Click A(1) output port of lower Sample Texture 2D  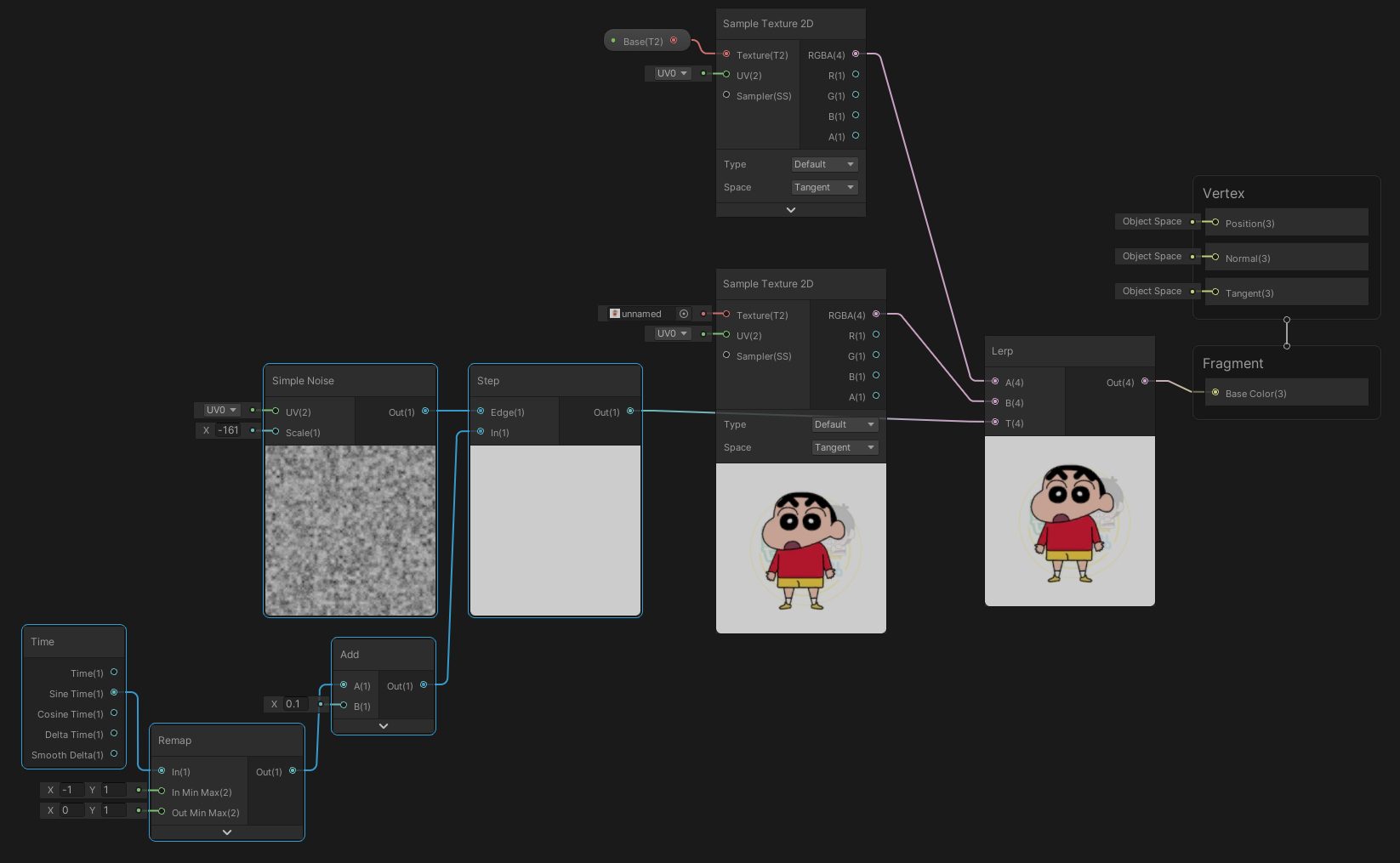(876, 396)
